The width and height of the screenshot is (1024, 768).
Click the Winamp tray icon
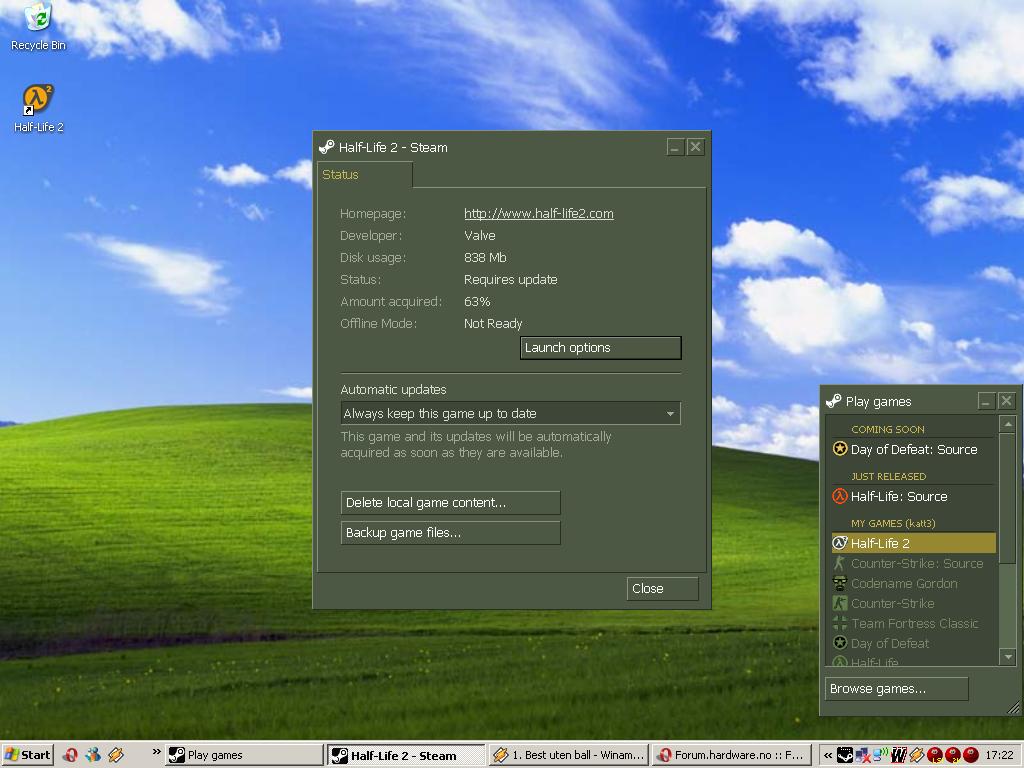tap(916, 755)
